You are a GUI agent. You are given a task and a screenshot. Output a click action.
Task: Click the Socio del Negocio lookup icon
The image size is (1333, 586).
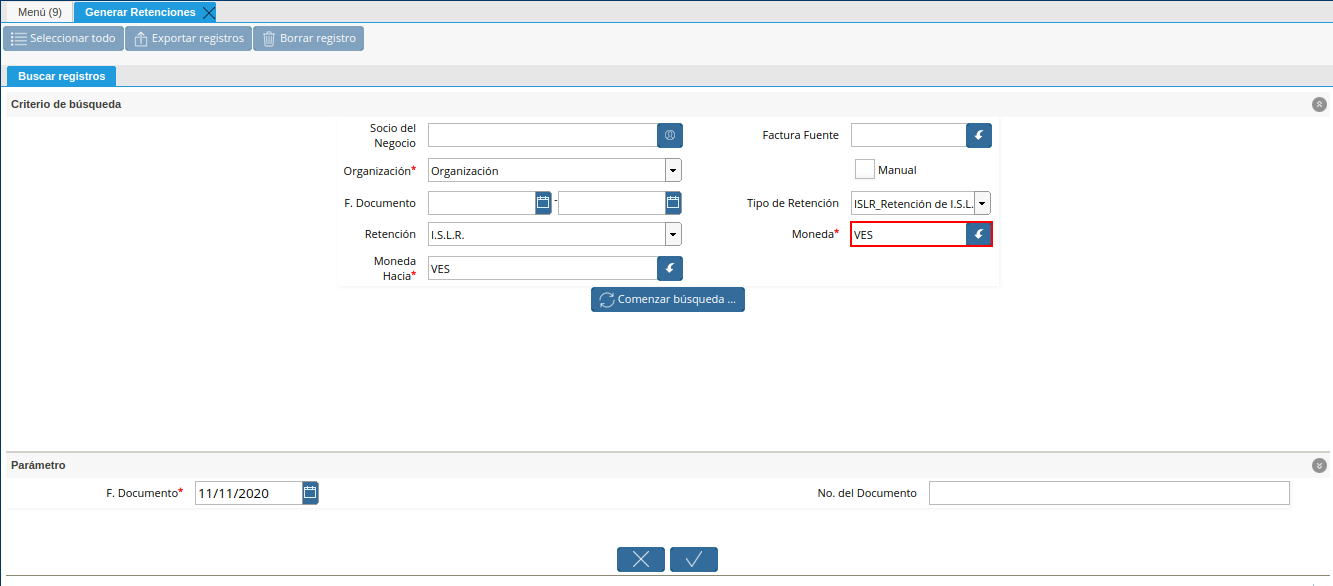(670, 135)
